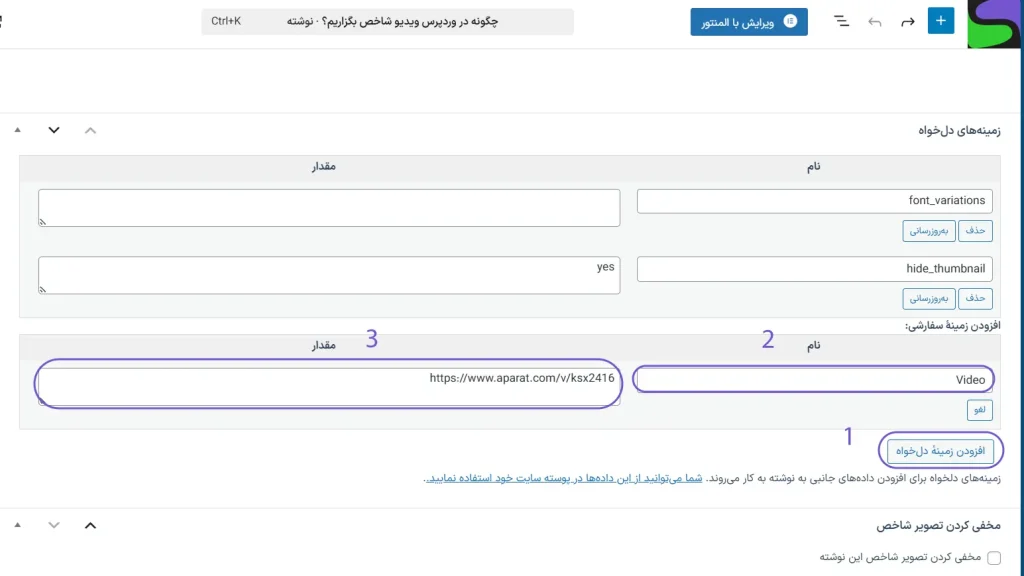Move custom fields panel up with chevron
Image resolution: width=1024 pixels, height=576 pixels.
[x=90, y=130]
